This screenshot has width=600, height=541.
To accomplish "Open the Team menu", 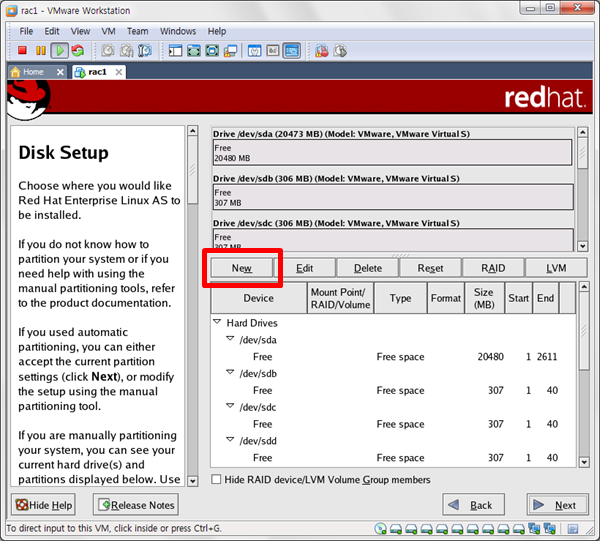I will (x=137, y=31).
